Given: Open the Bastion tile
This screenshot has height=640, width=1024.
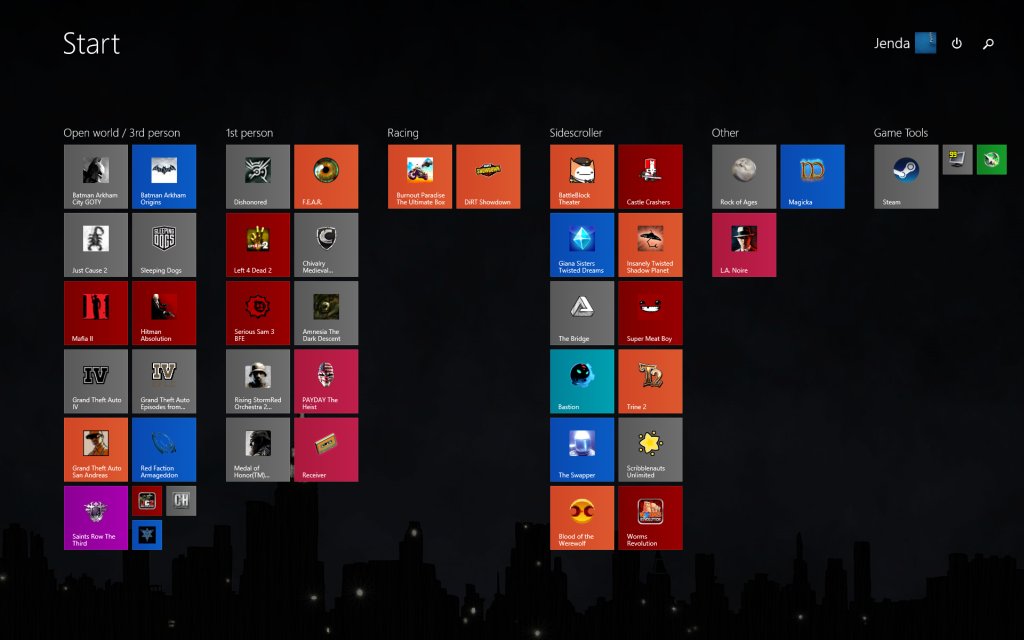Looking at the screenshot, I should (x=582, y=381).
